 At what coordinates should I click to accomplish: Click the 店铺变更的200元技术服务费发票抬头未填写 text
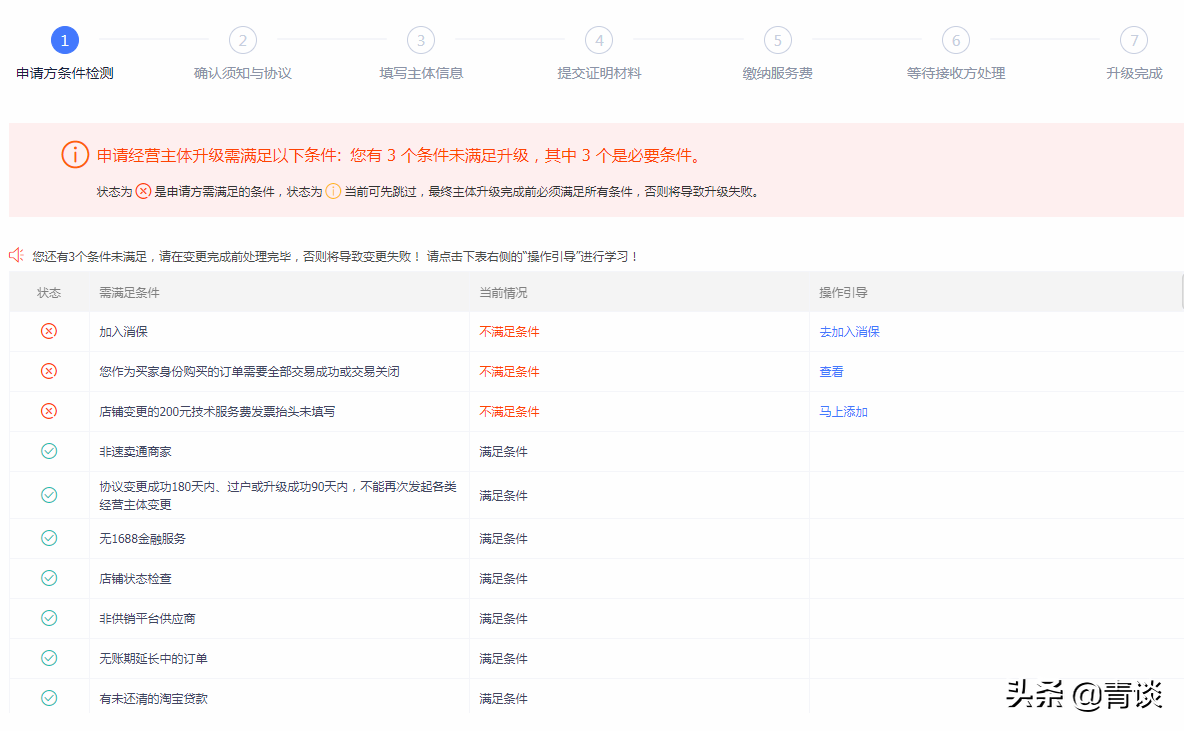click(217, 412)
